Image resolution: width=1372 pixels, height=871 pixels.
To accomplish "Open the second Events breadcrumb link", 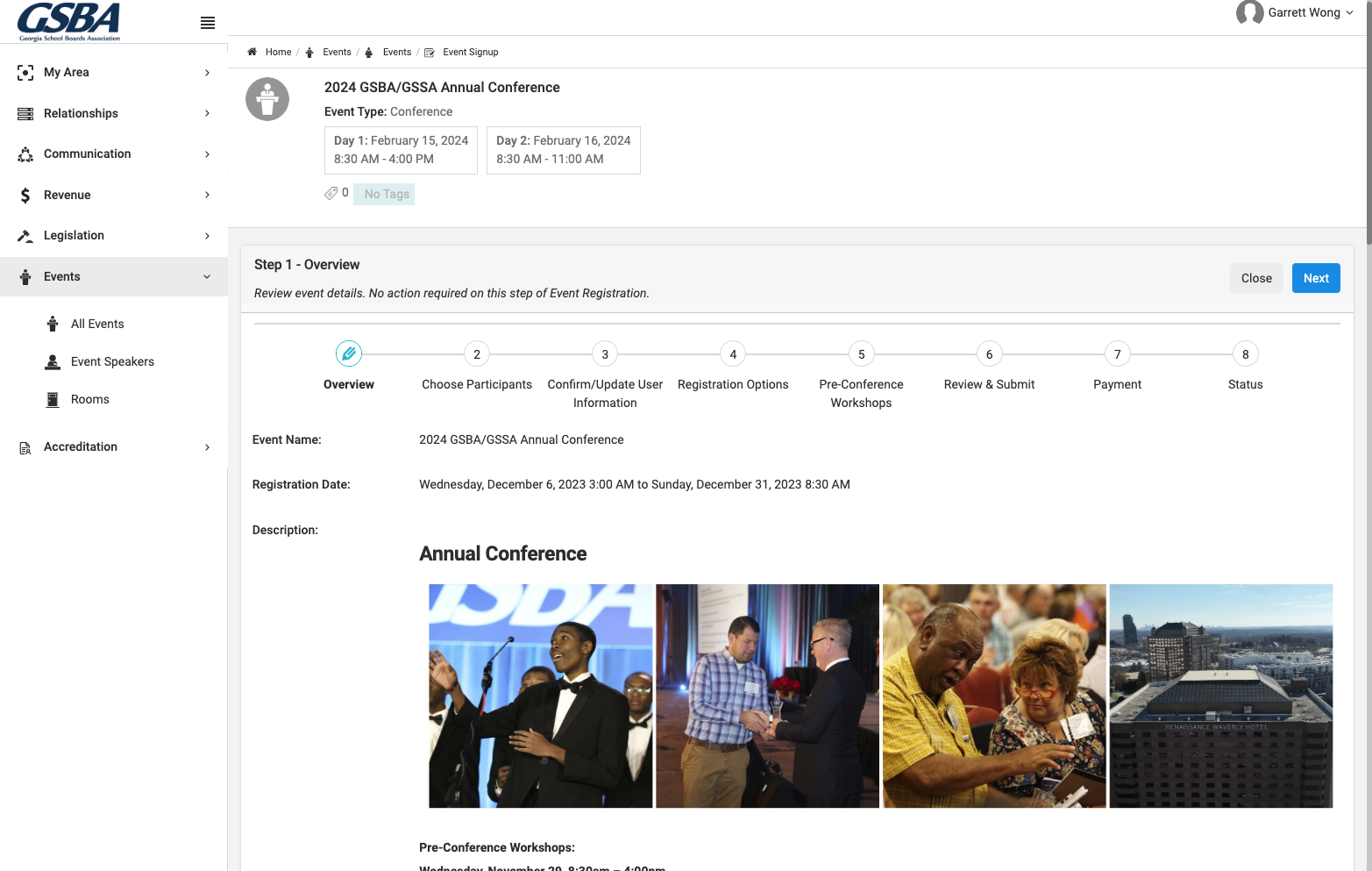I will [x=397, y=52].
